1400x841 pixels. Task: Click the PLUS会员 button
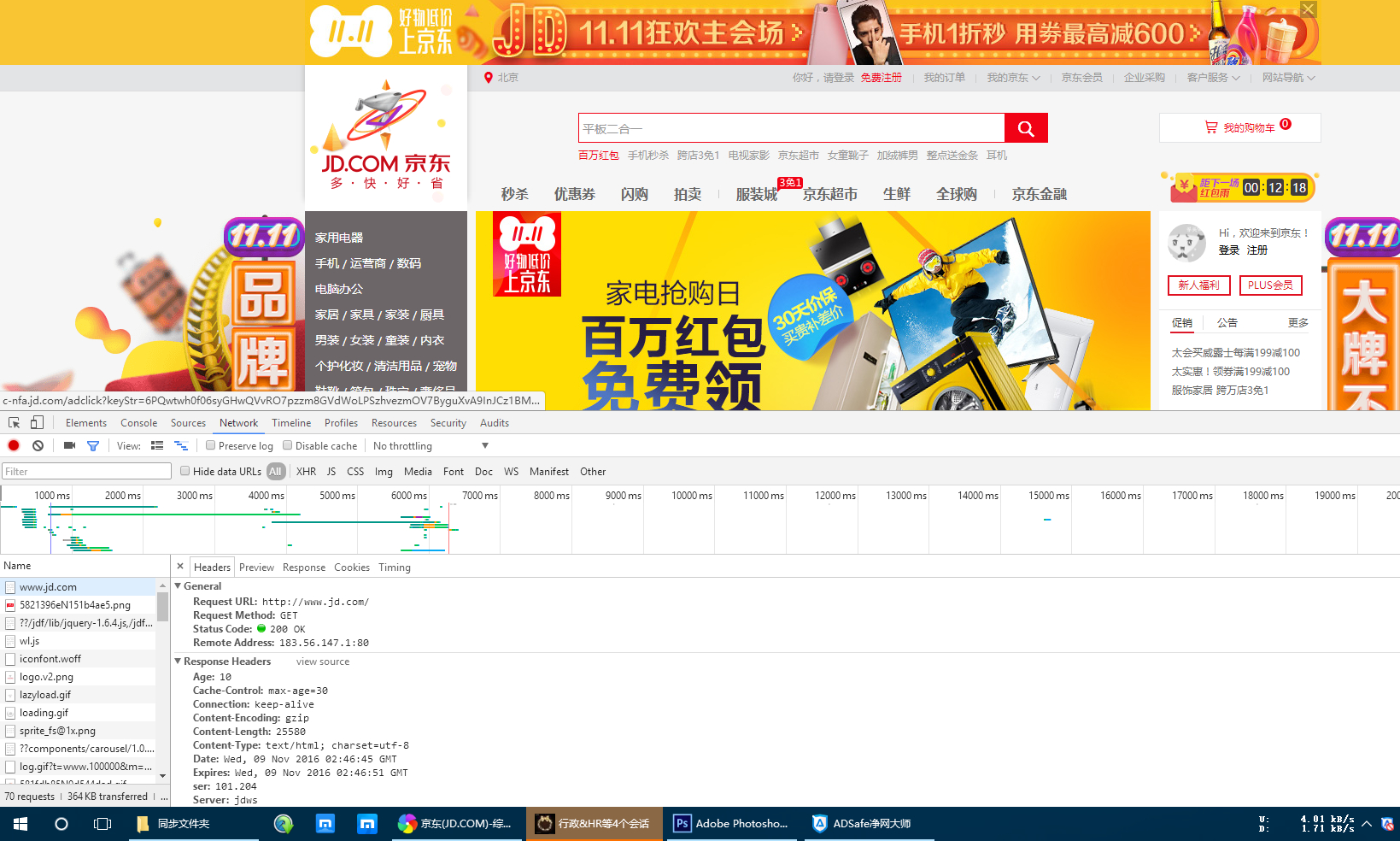coord(1270,285)
